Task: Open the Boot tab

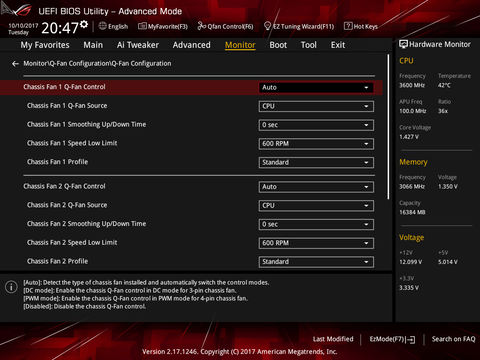Action: click(x=278, y=45)
